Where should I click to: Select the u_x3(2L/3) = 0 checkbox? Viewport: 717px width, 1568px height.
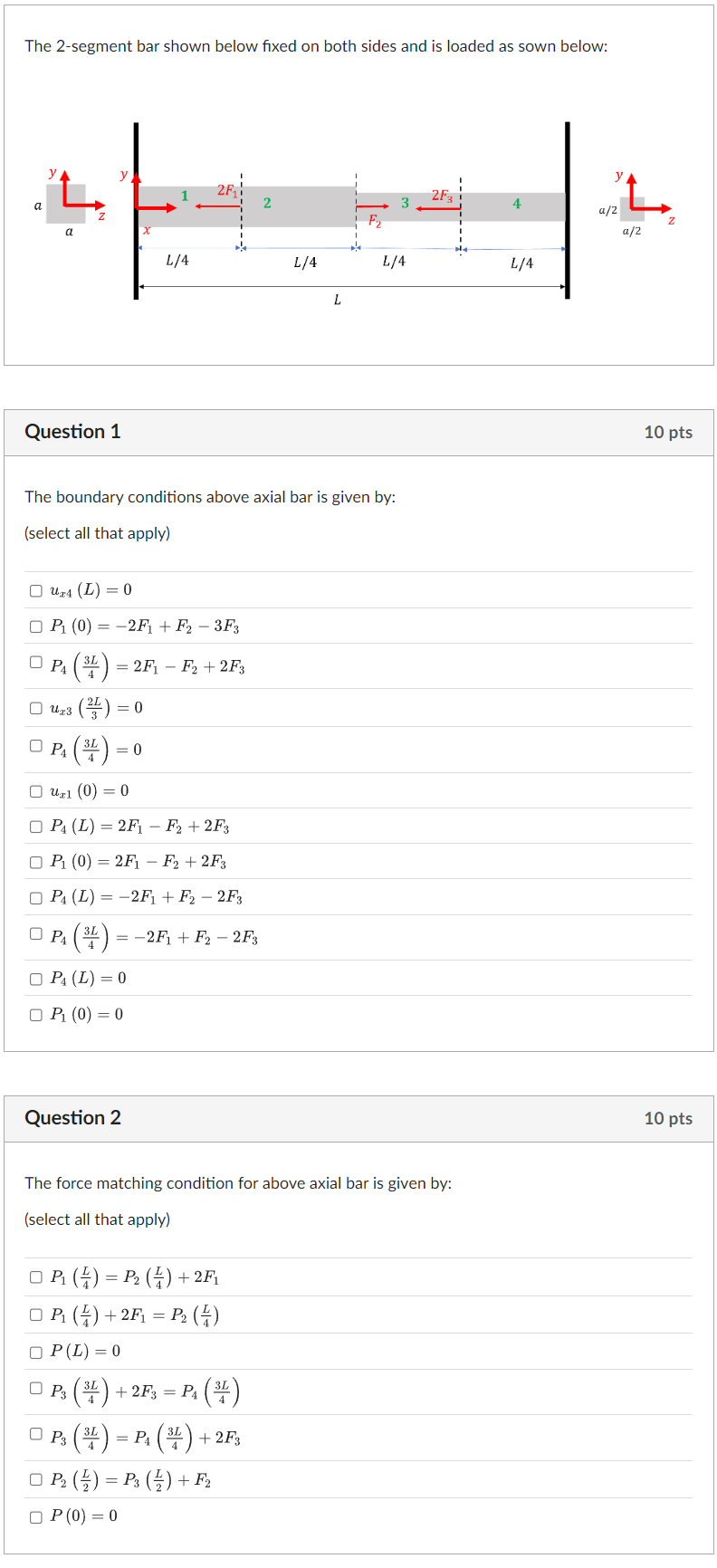[x=35, y=708]
